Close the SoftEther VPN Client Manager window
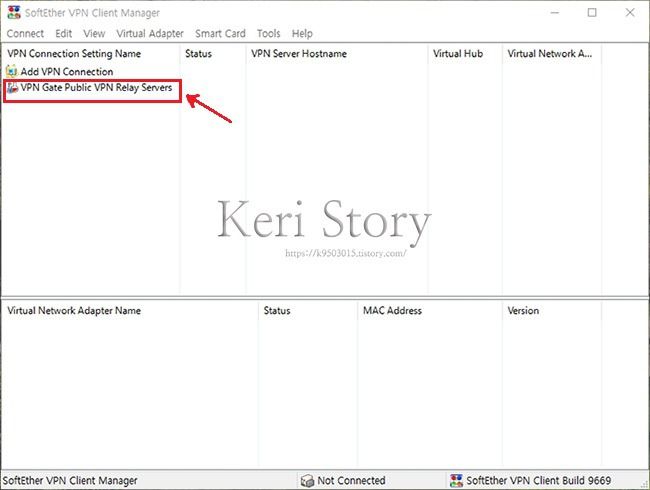Image resolution: width=650 pixels, height=490 pixels. tap(630, 13)
